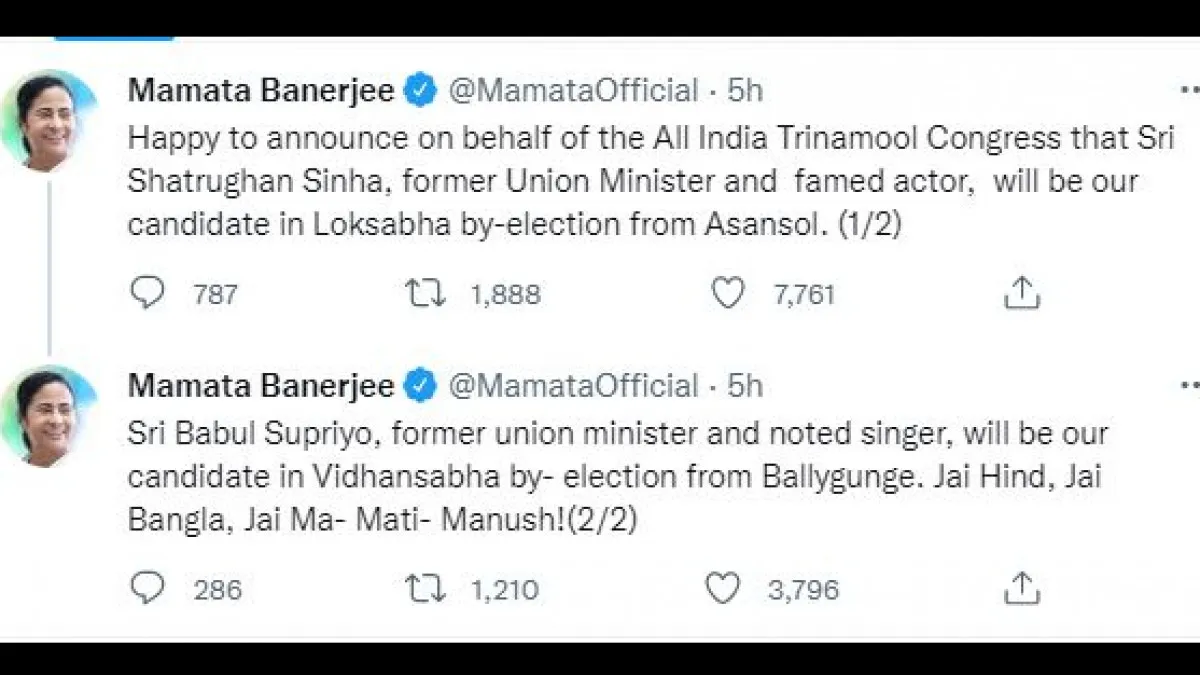Viewport: 1200px width, 675px height.
Task: Like the first tweet with the heart icon
Action: pyautogui.click(x=728, y=292)
